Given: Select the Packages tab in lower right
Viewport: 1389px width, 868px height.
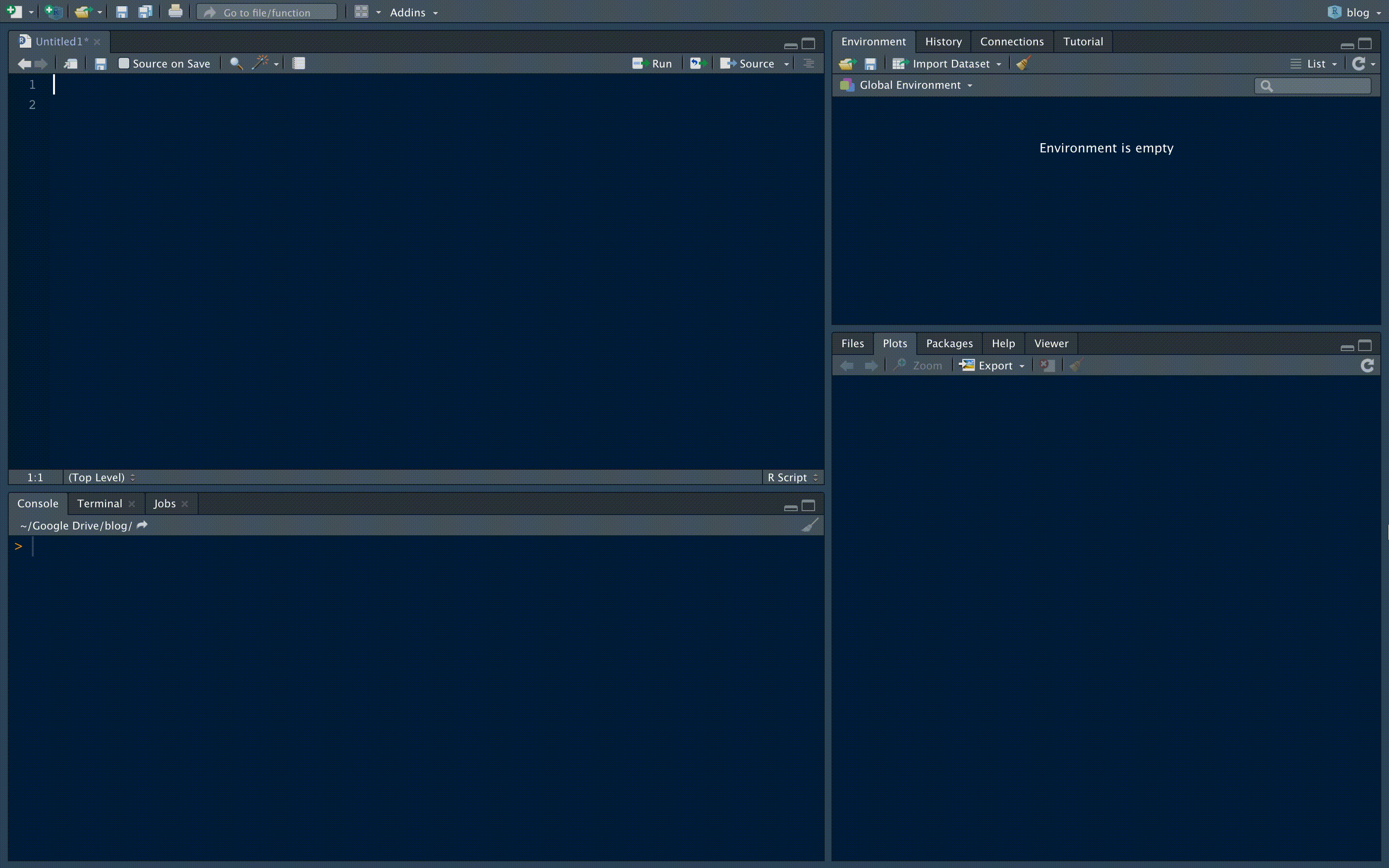Looking at the screenshot, I should (949, 343).
